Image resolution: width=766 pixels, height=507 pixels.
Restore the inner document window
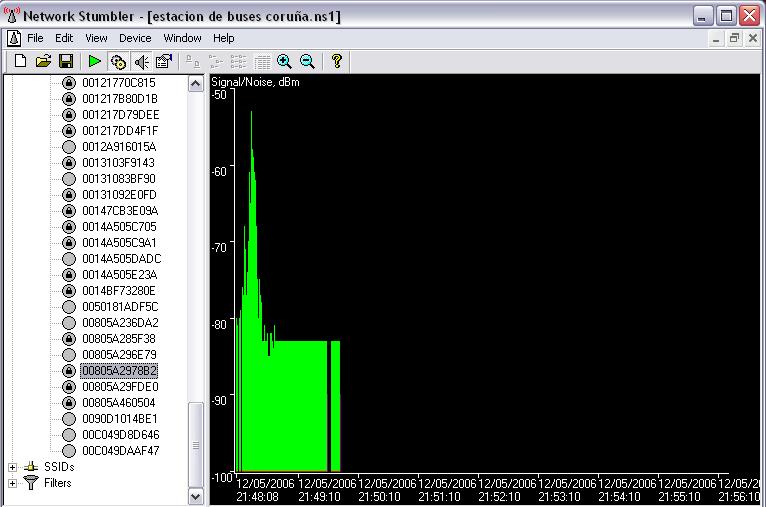(x=734, y=39)
